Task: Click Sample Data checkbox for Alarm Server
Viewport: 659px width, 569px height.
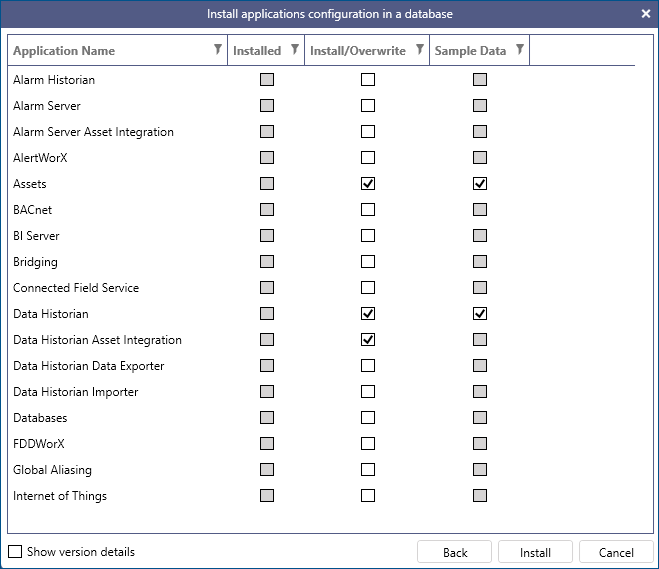Action: point(480,105)
